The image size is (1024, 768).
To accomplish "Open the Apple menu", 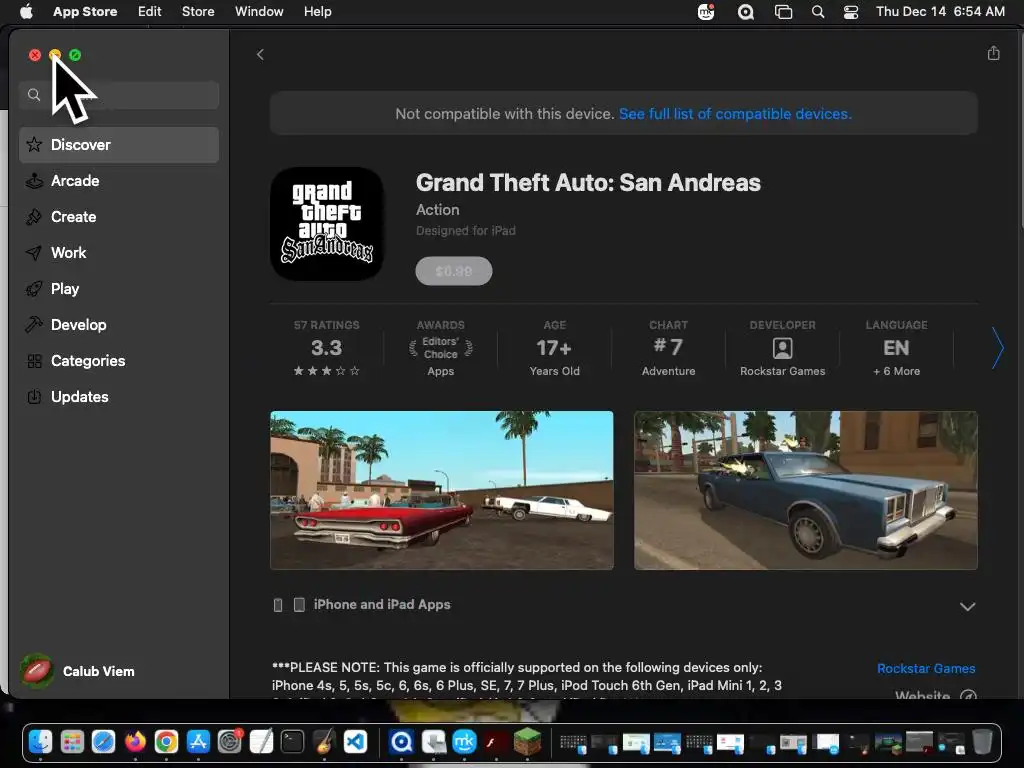I will tap(26, 12).
